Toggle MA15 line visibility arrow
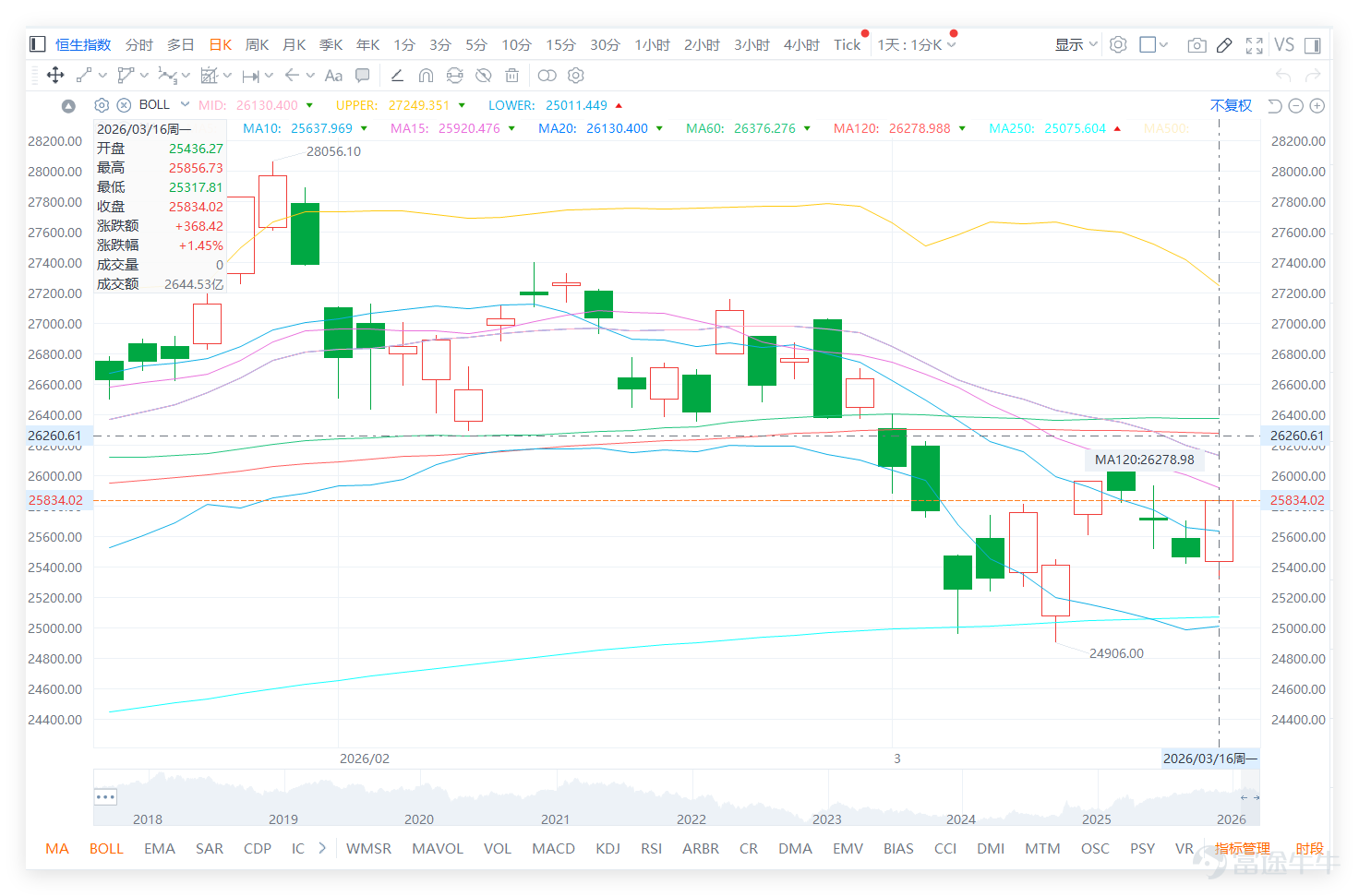The image size is (1359, 896). [511, 128]
